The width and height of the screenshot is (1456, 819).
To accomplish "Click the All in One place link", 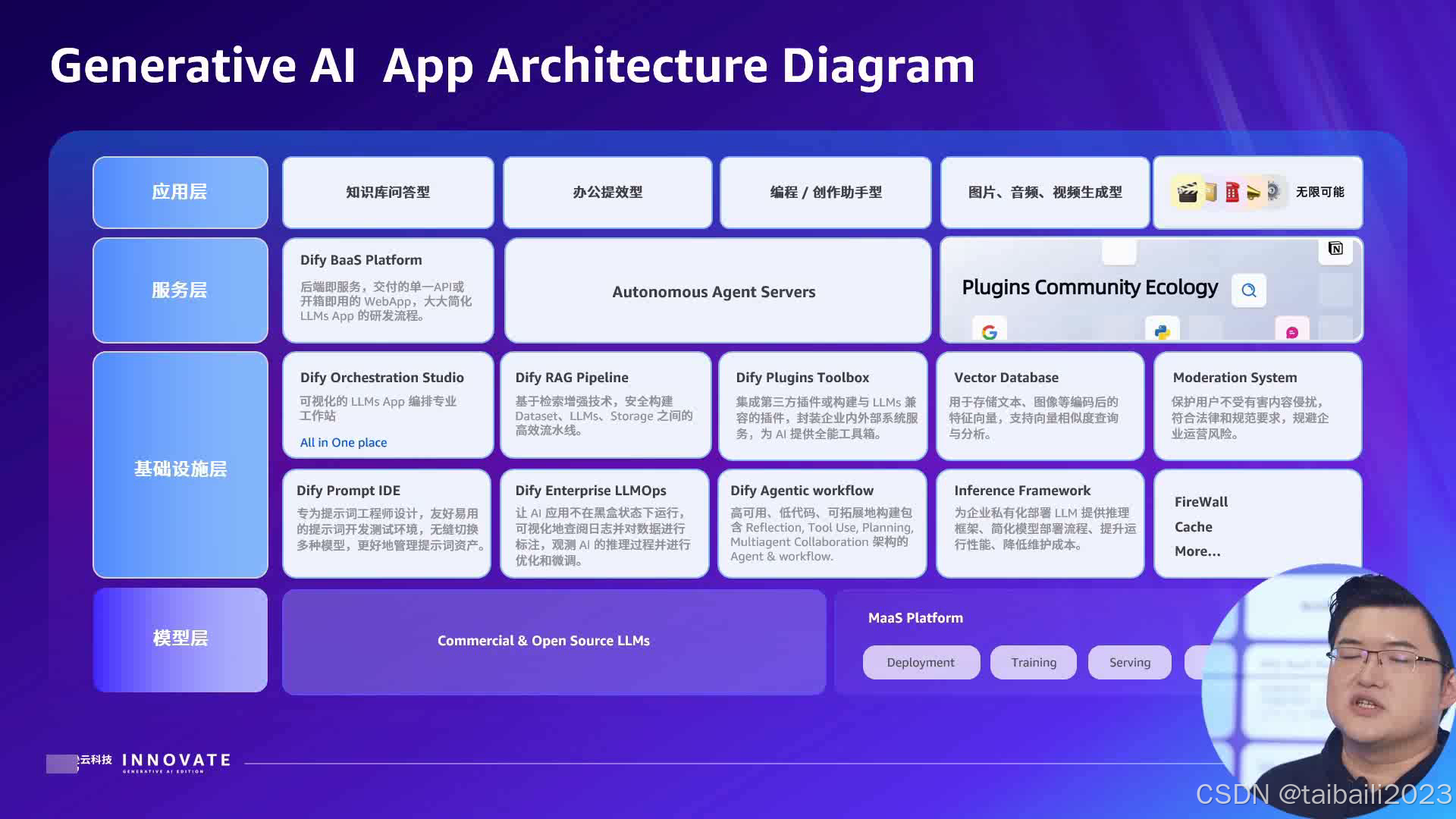I will (x=344, y=442).
